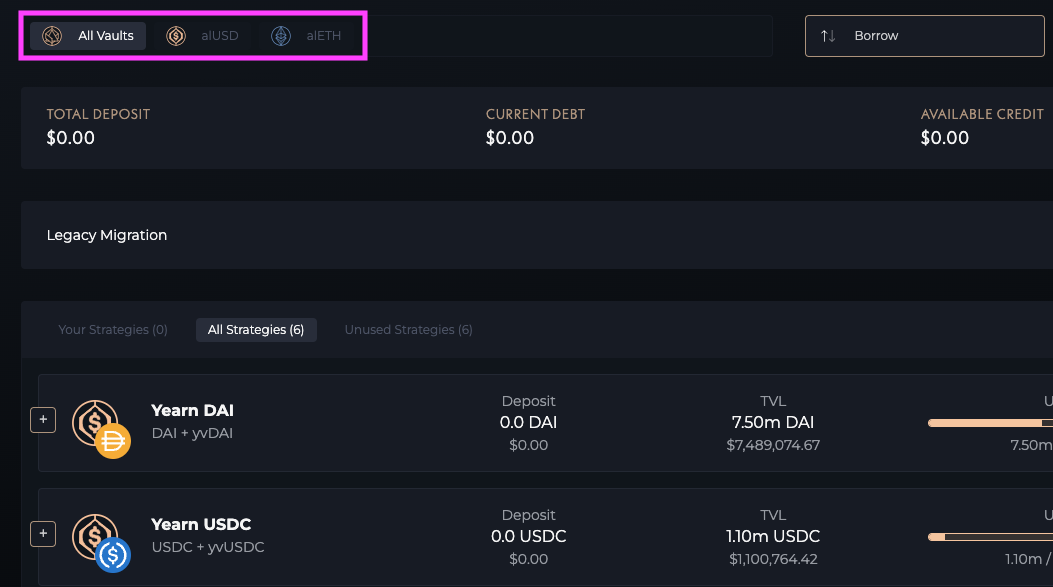Screen dimensions: 1053x587
Task: Click the alETH token icon
Action: coord(281,36)
